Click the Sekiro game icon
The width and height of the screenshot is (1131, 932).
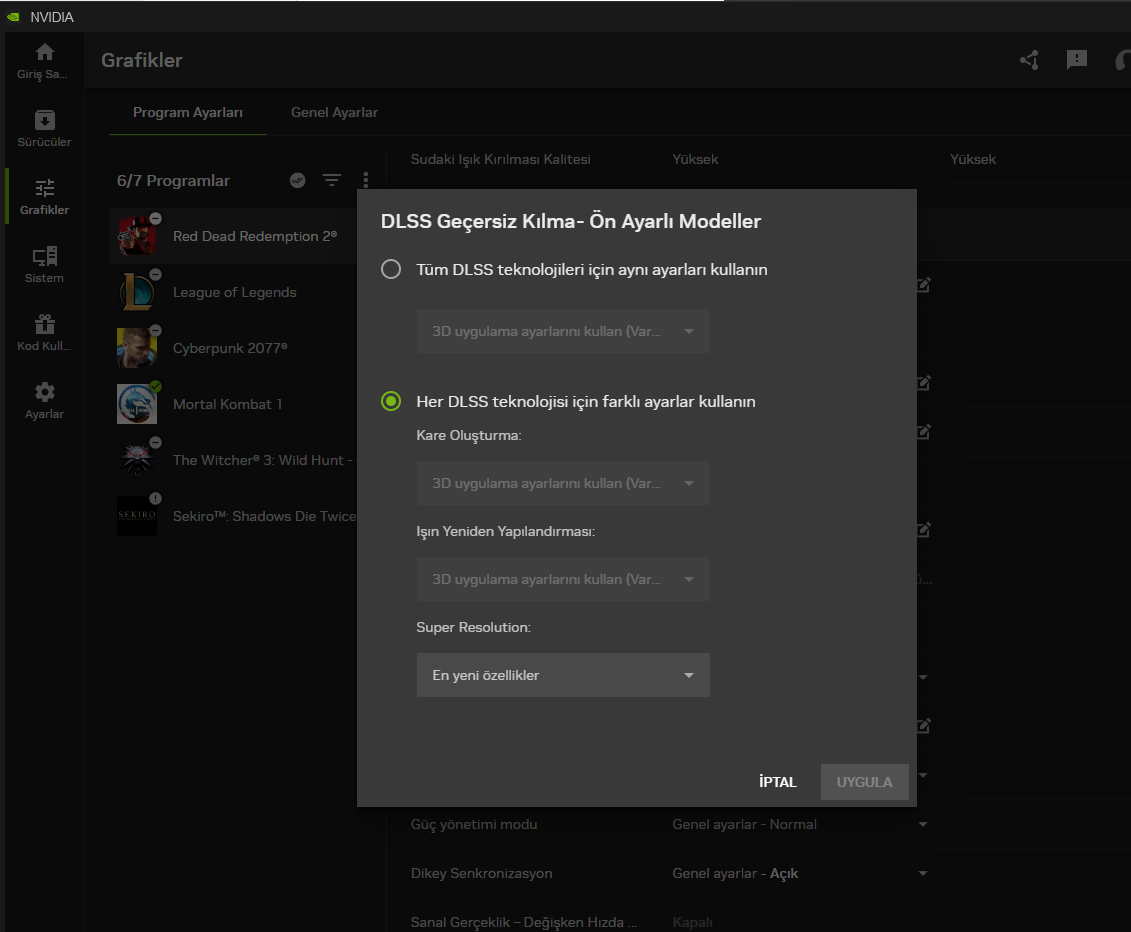(137, 516)
